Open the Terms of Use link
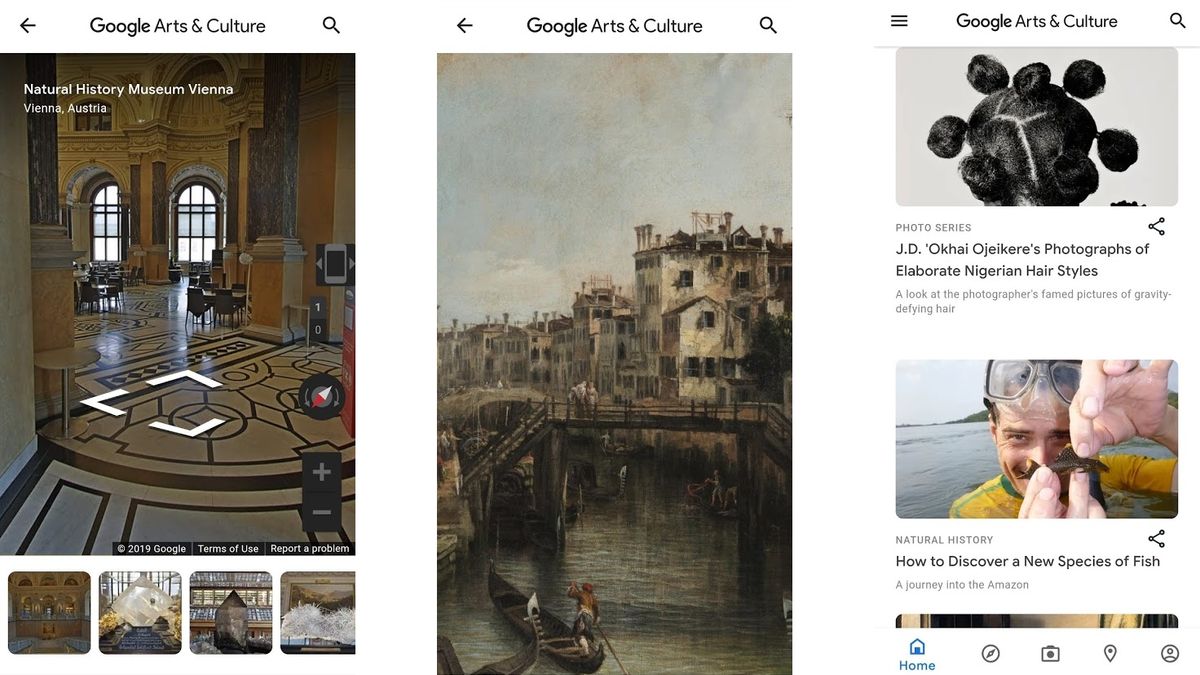 click(227, 548)
